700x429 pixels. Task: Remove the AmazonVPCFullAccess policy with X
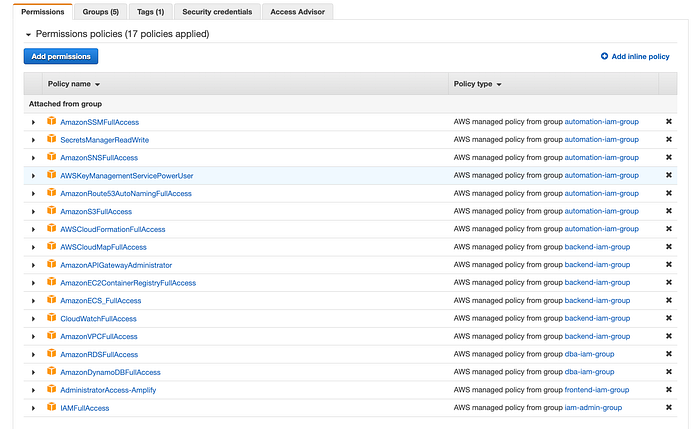669,336
